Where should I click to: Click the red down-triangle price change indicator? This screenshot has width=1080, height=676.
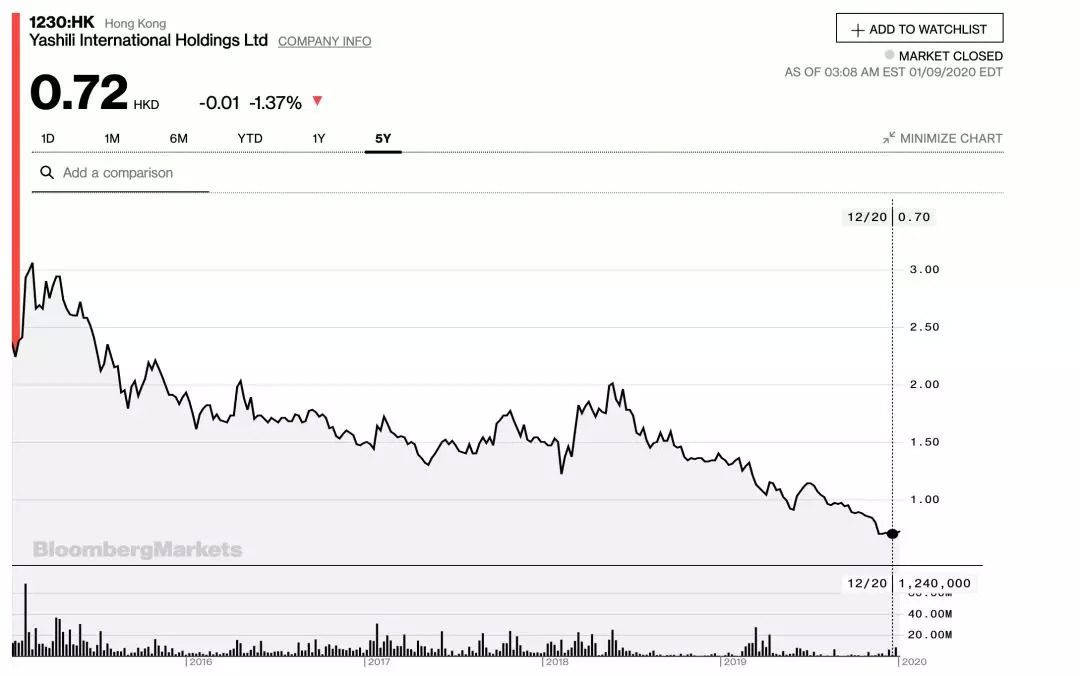pyautogui.click(x=318, y=101)
